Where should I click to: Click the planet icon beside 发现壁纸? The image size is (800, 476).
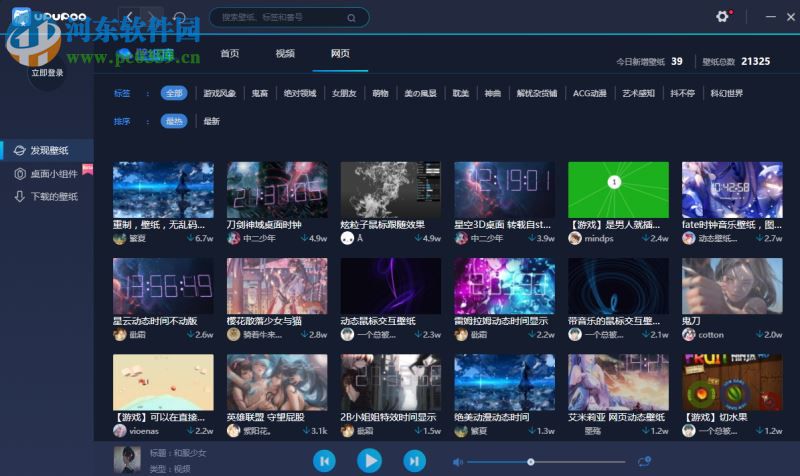point(19,150)
